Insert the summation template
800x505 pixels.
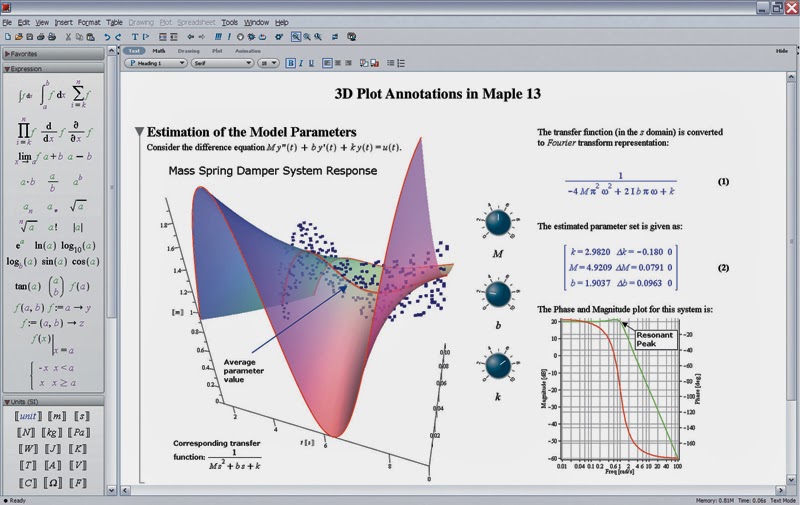click(x=81, y=94)
